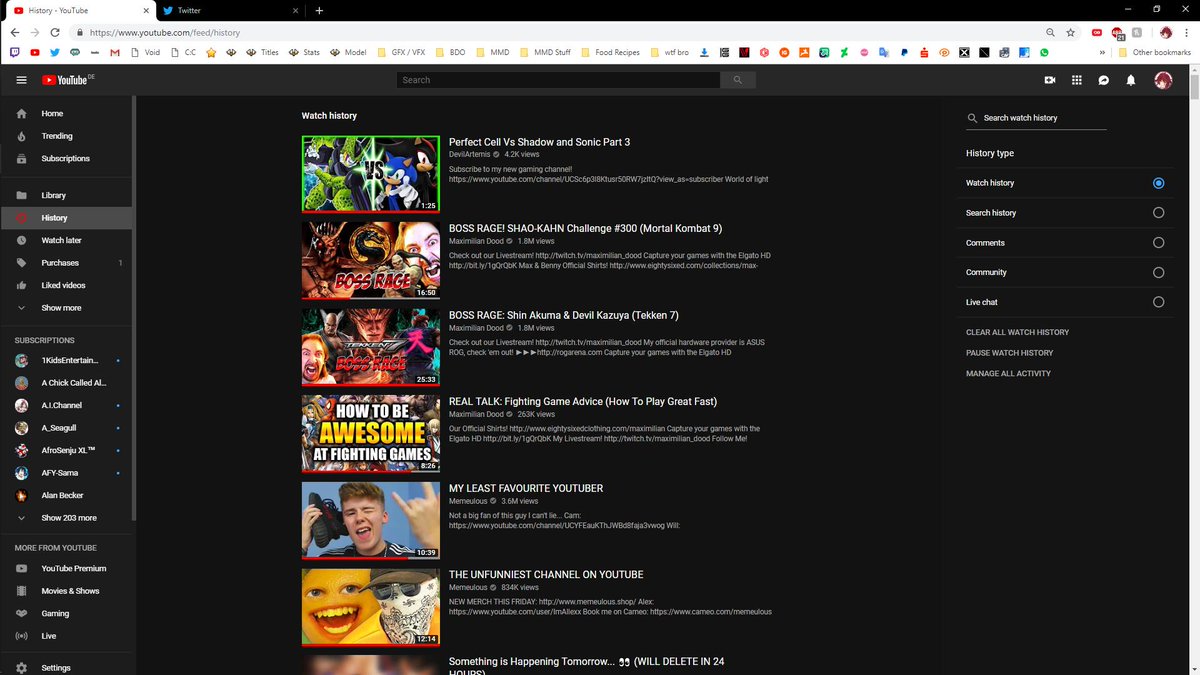Open Gaming in sidebar
Image resolution: width=1200 pixels, height=675 pixels.
pos(66,613)
